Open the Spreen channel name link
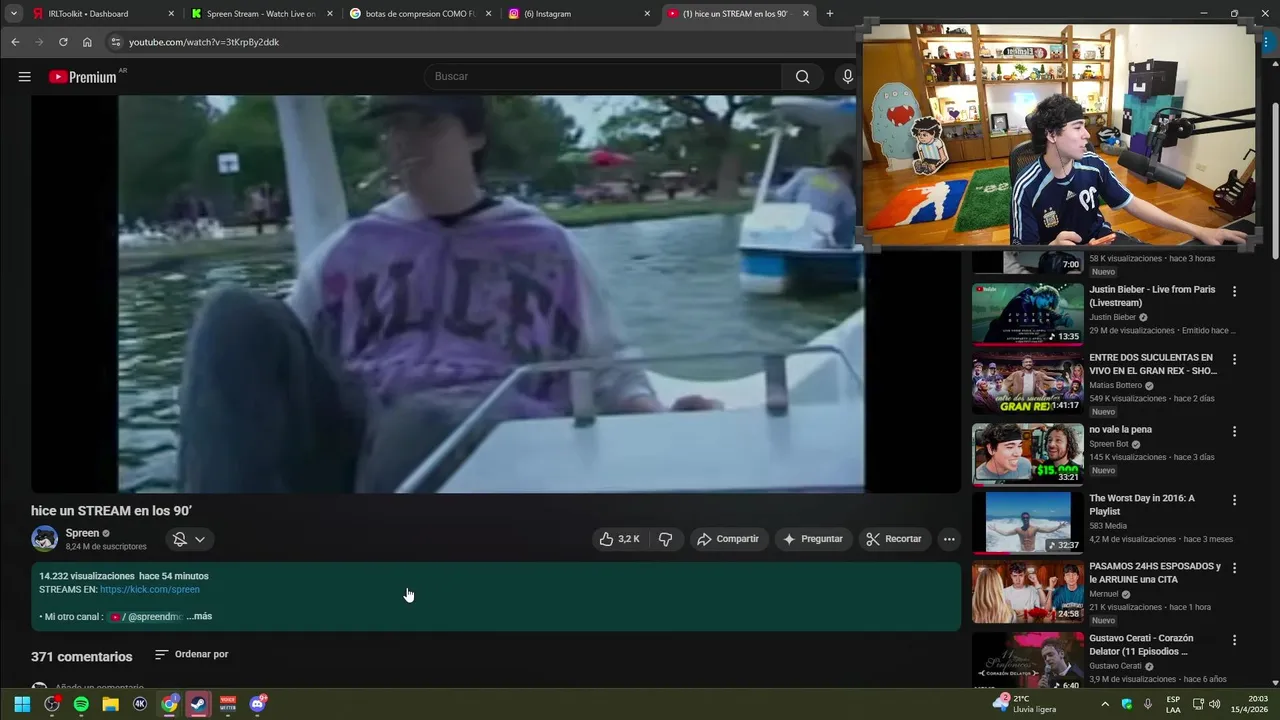Screen dimensions: 1280x720 click(82, 533)
